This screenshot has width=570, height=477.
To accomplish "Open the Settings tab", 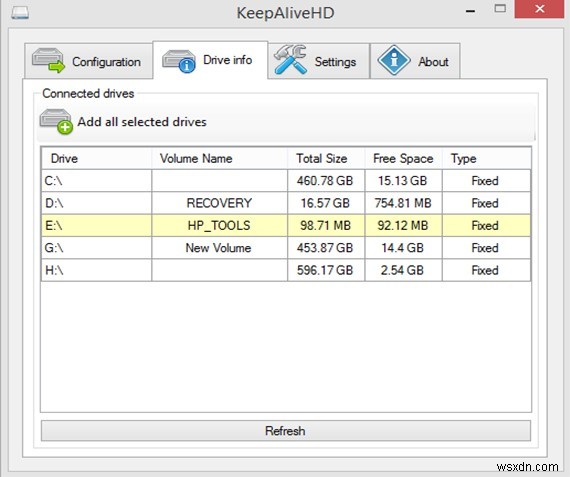I will [319, 61].
